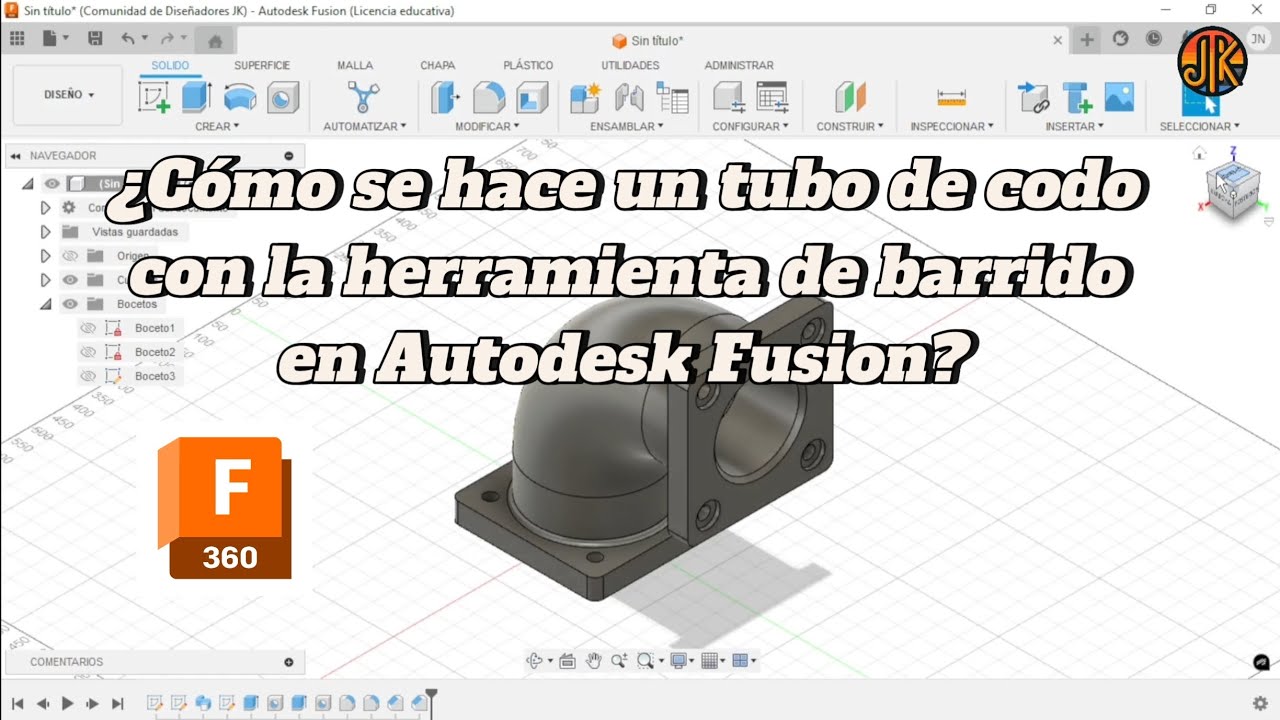
Task: Open the DISEÑO workspace dropdown
Action: tap(69, 95)
